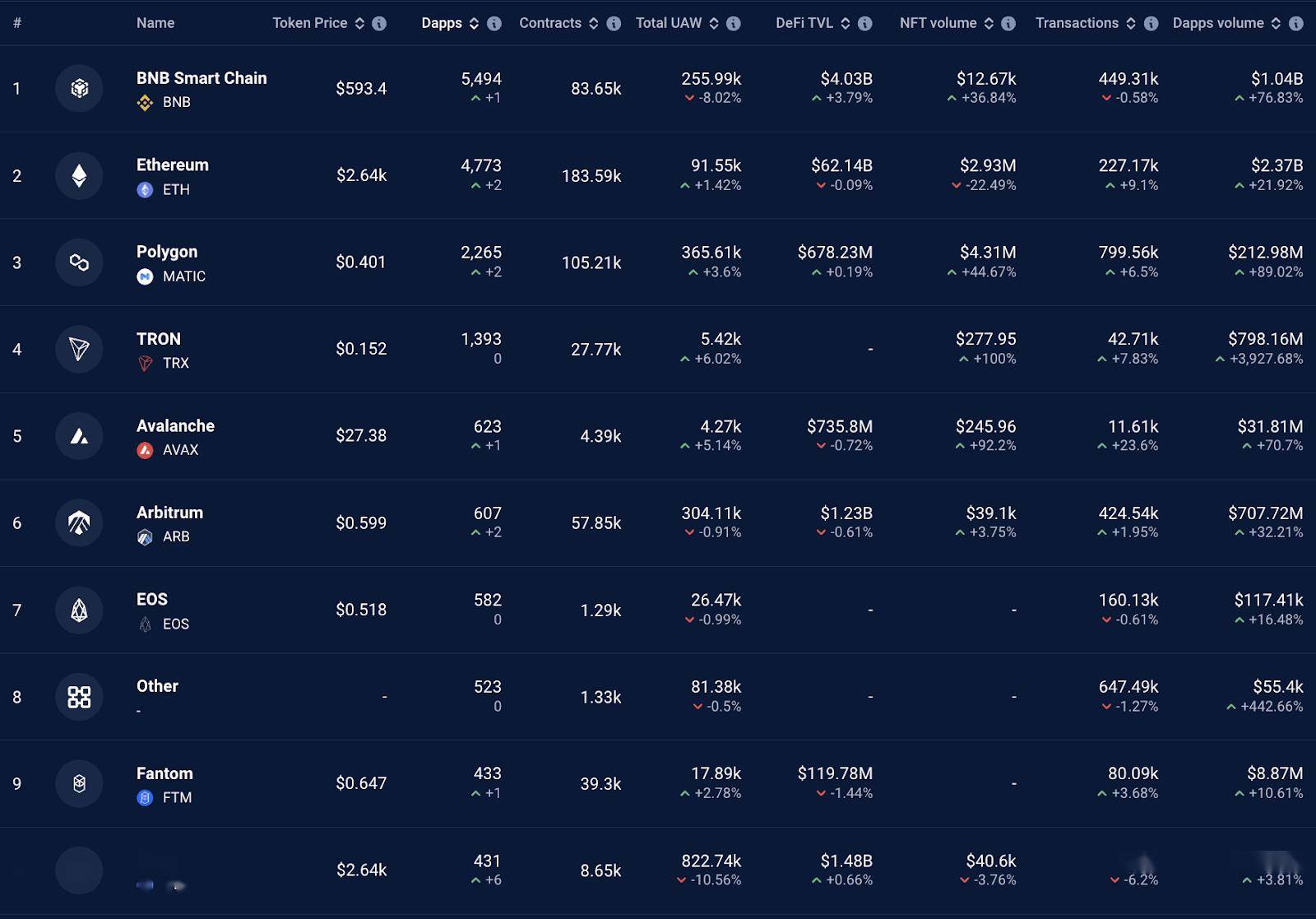This screenshot has width=1316, height=919.
Task: Show info tooltip for Dapps volume
Action: click(x=1296, y=23)
